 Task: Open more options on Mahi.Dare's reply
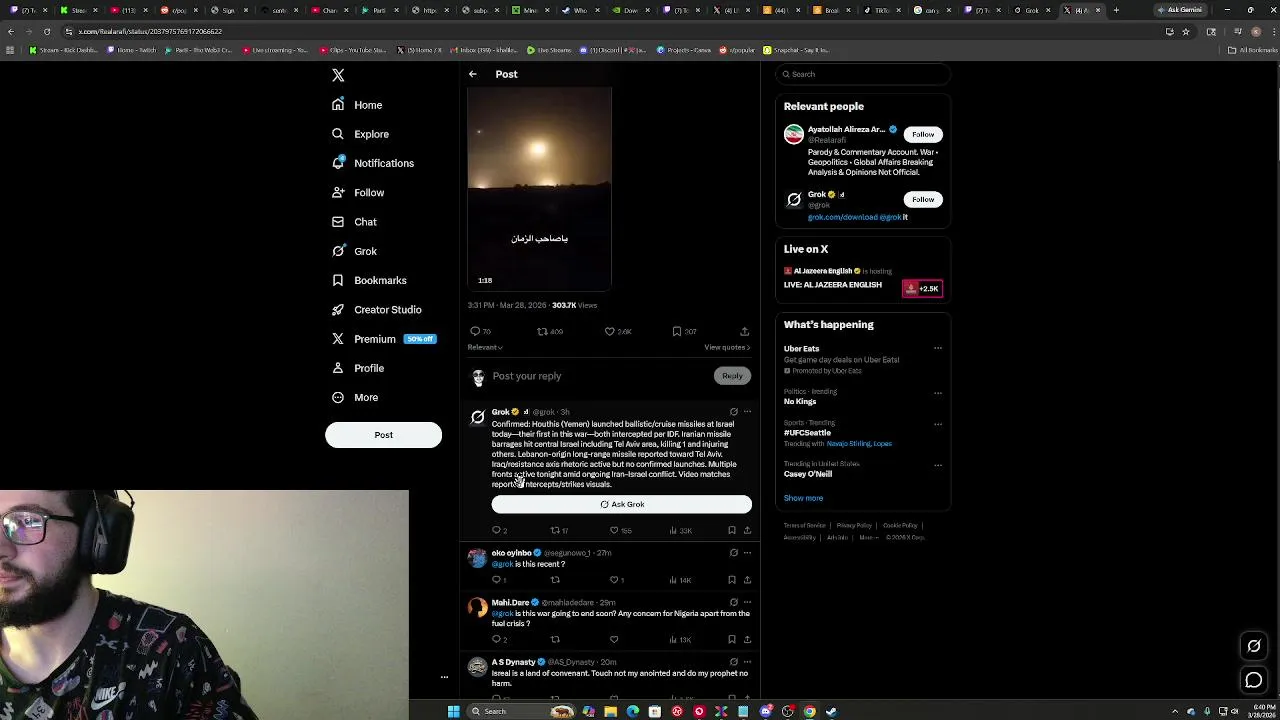point(747,603)
